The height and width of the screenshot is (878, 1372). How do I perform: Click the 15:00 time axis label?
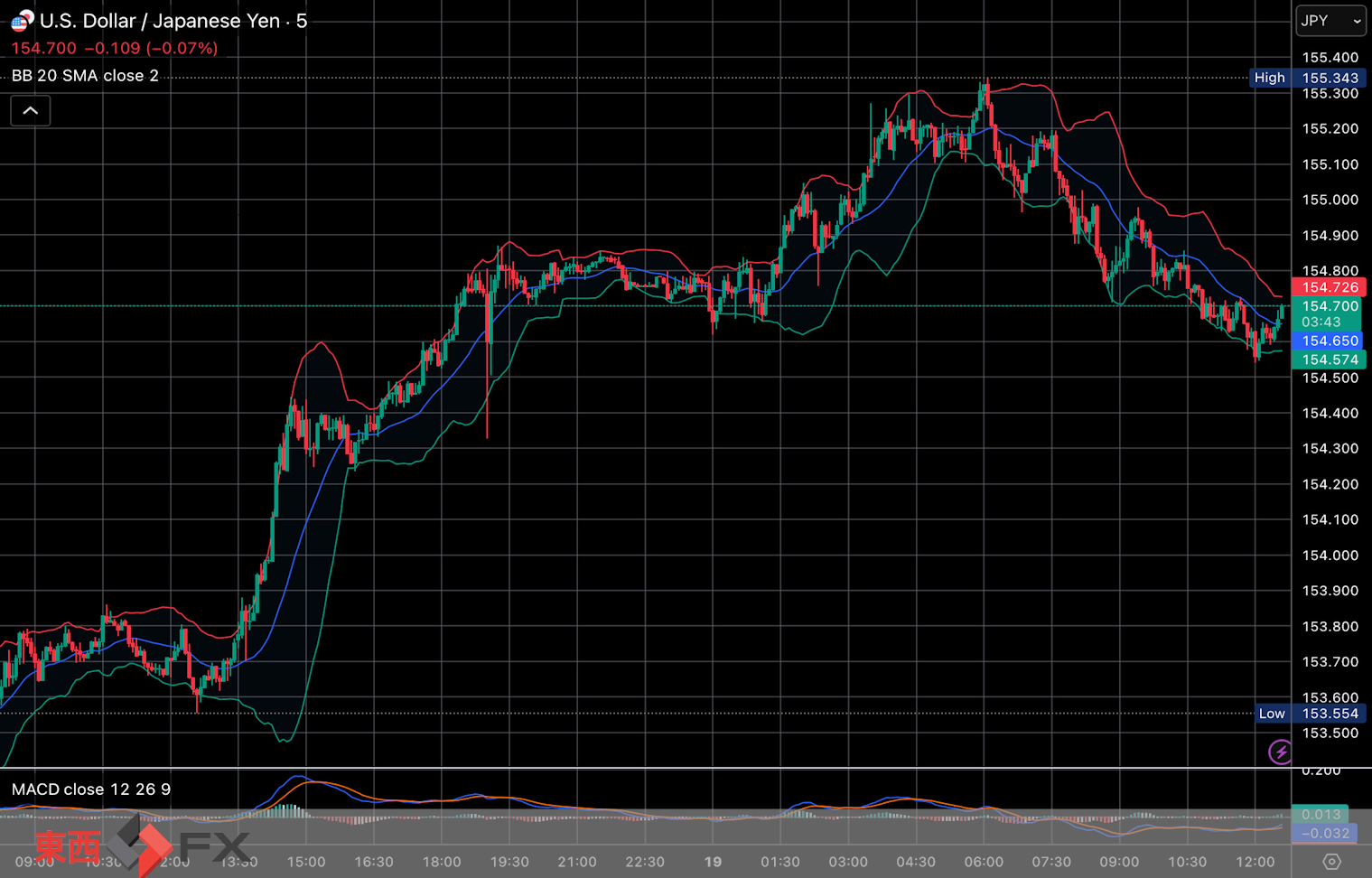[x=306, y=862]
